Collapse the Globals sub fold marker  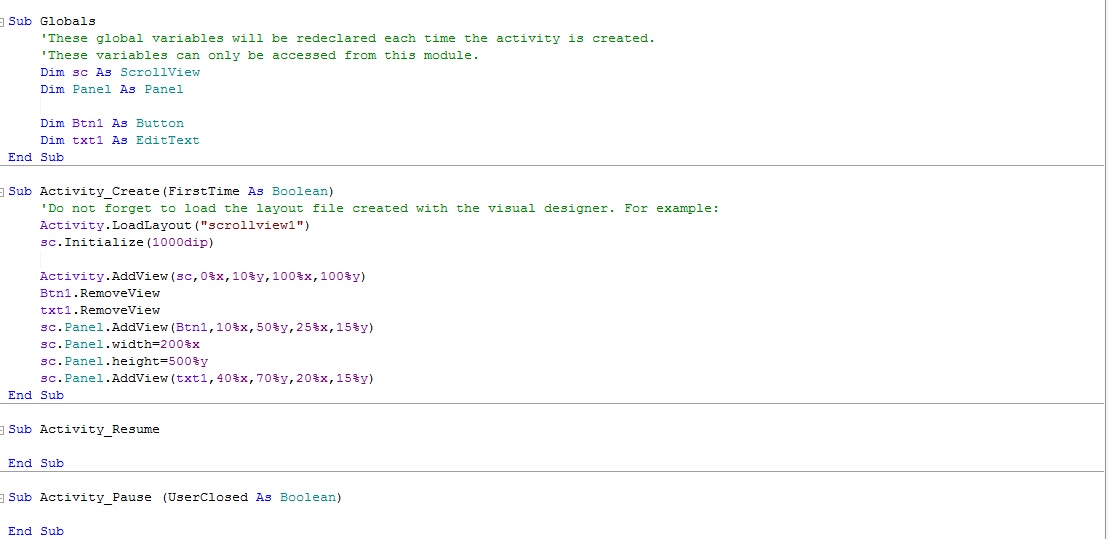[x=4, y=22]
